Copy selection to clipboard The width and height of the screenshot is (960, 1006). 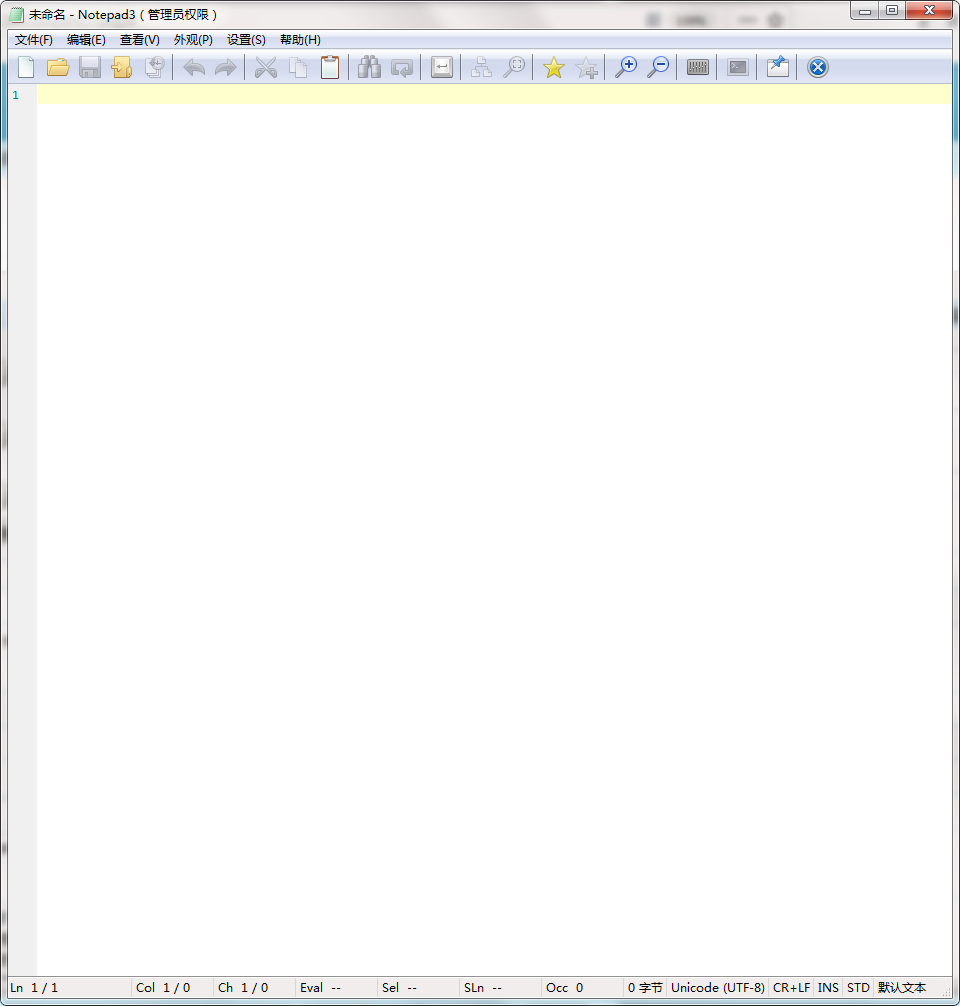298,67
